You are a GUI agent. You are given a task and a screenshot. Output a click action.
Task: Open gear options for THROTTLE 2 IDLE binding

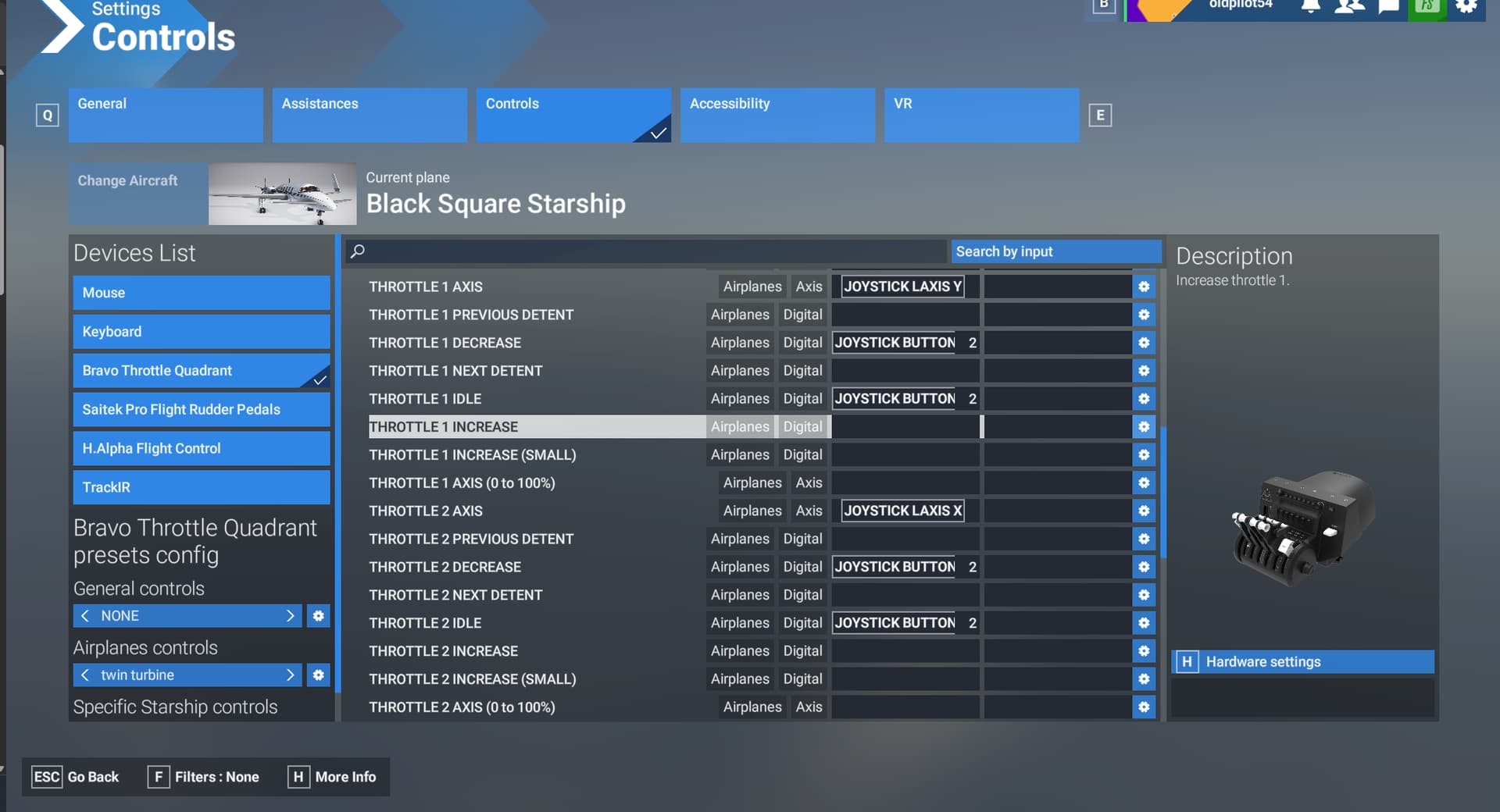click(1143, 622)
